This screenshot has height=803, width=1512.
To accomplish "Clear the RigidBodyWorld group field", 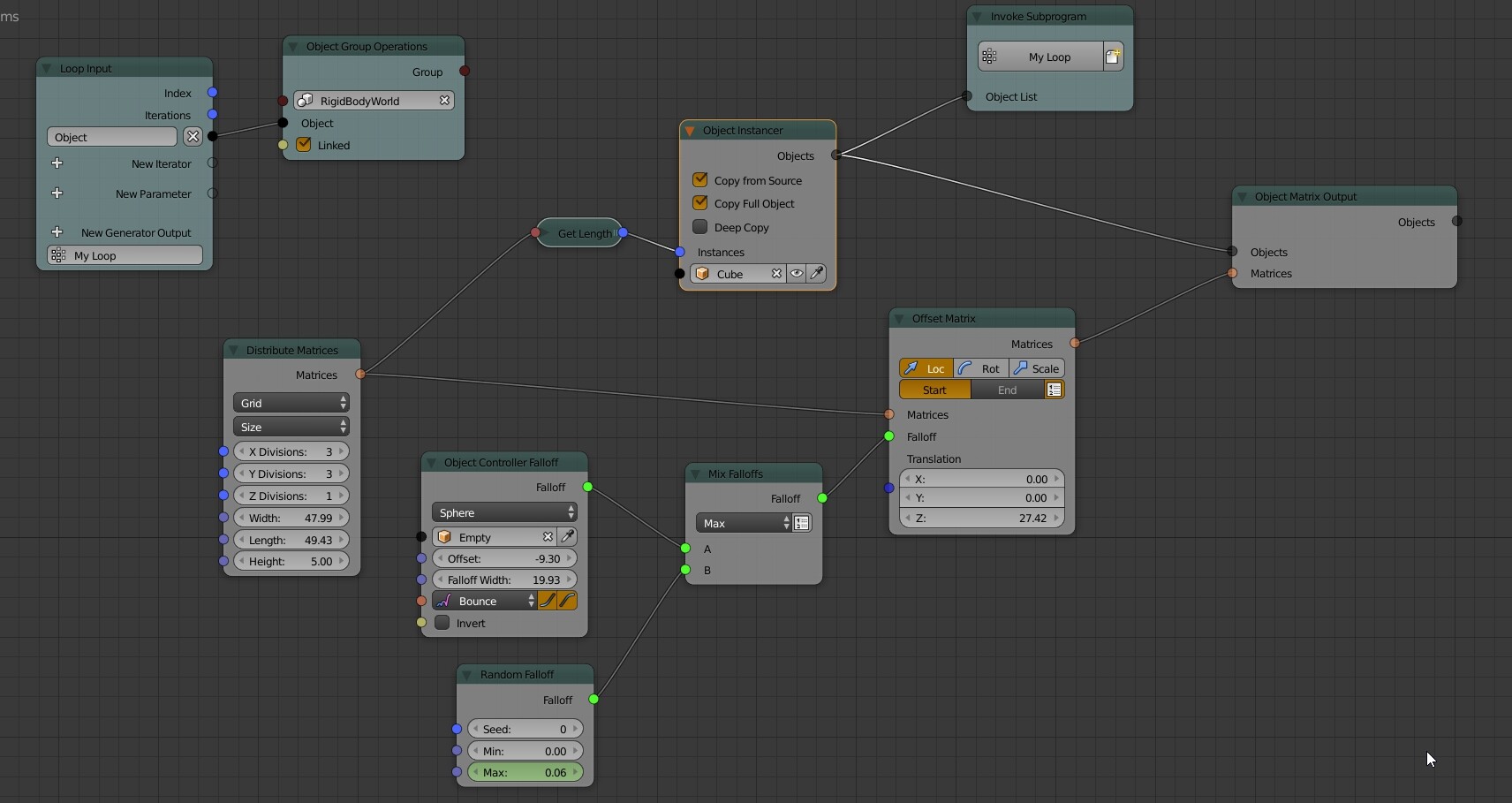I will (x=445, y=101).
